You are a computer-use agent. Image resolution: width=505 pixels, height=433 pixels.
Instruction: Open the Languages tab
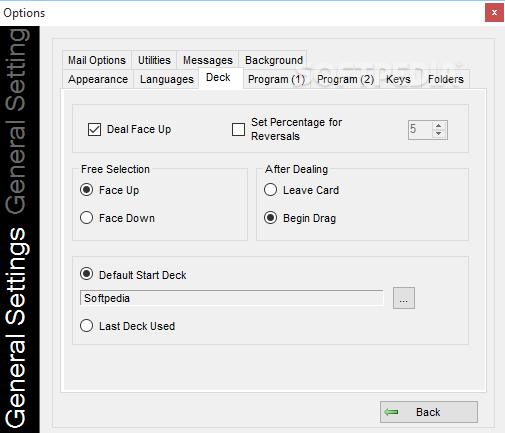click(167, 79)
